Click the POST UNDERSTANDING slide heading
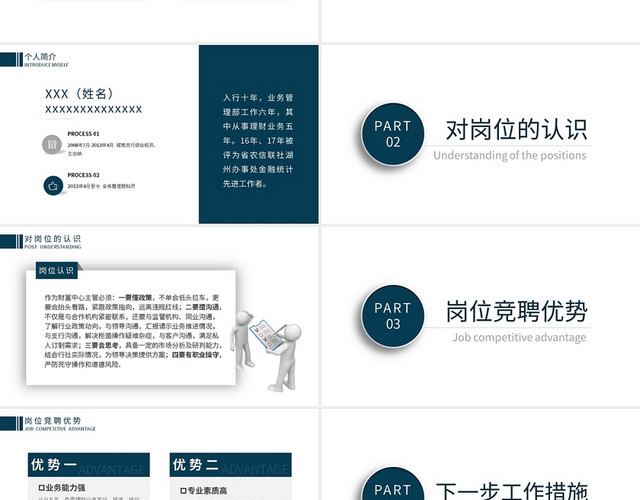This screenshot has height=500, width=640. (53, 247)
